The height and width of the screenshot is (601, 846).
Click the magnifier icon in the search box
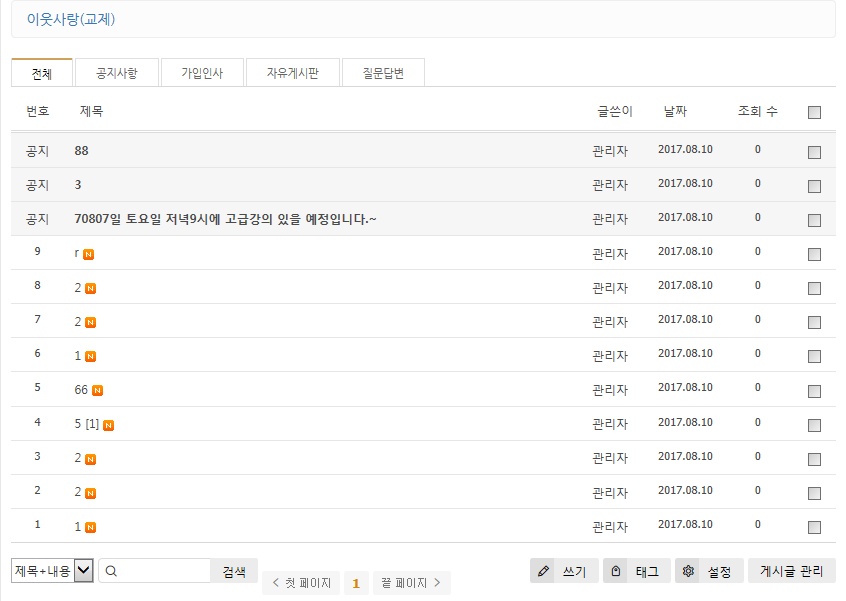coord(111,571)
